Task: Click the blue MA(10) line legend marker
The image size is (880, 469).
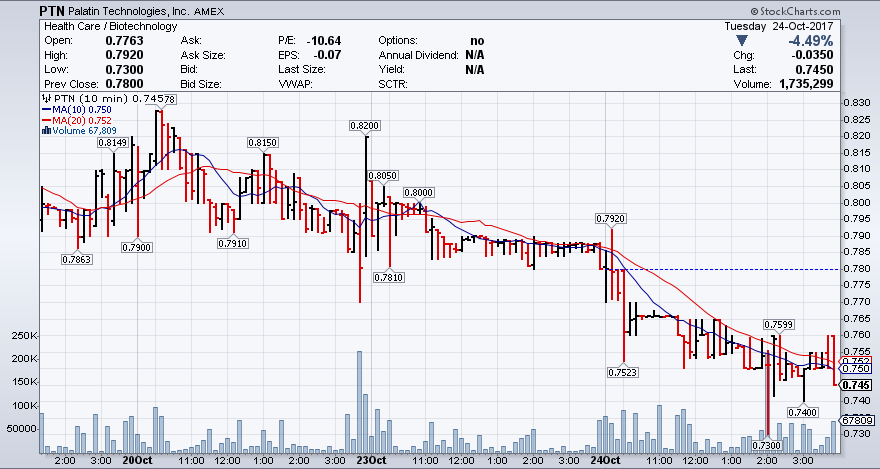Action: 45,109
